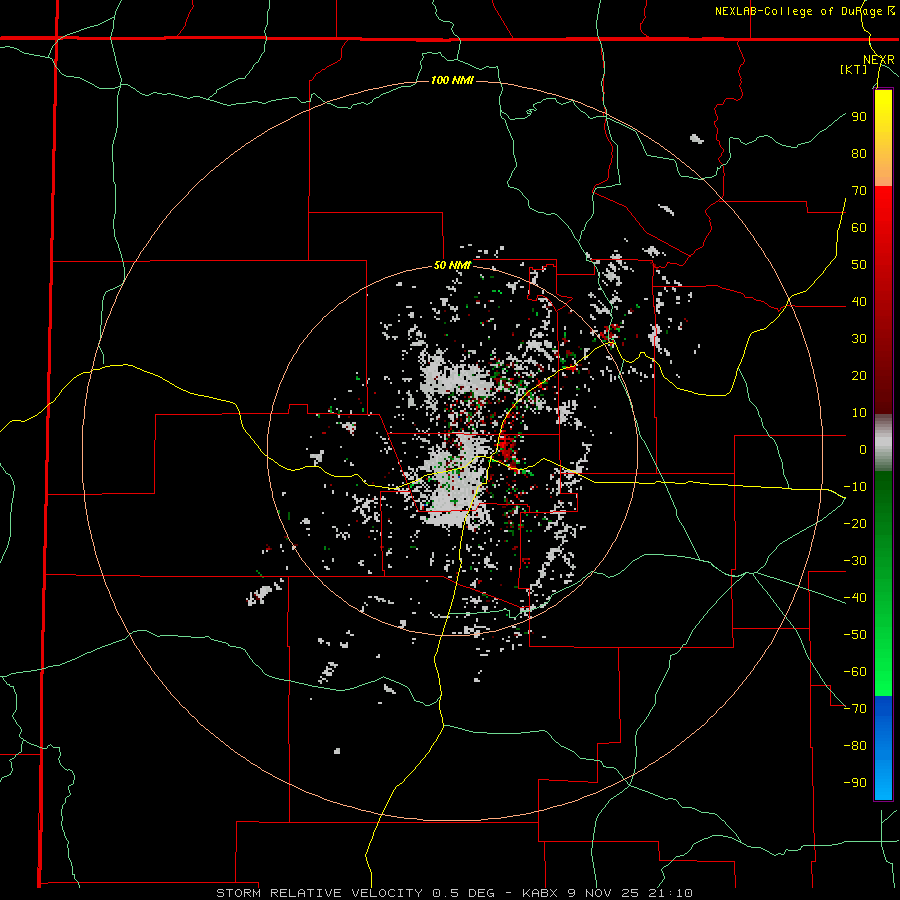Click the [KT] units label

(854, 69)
